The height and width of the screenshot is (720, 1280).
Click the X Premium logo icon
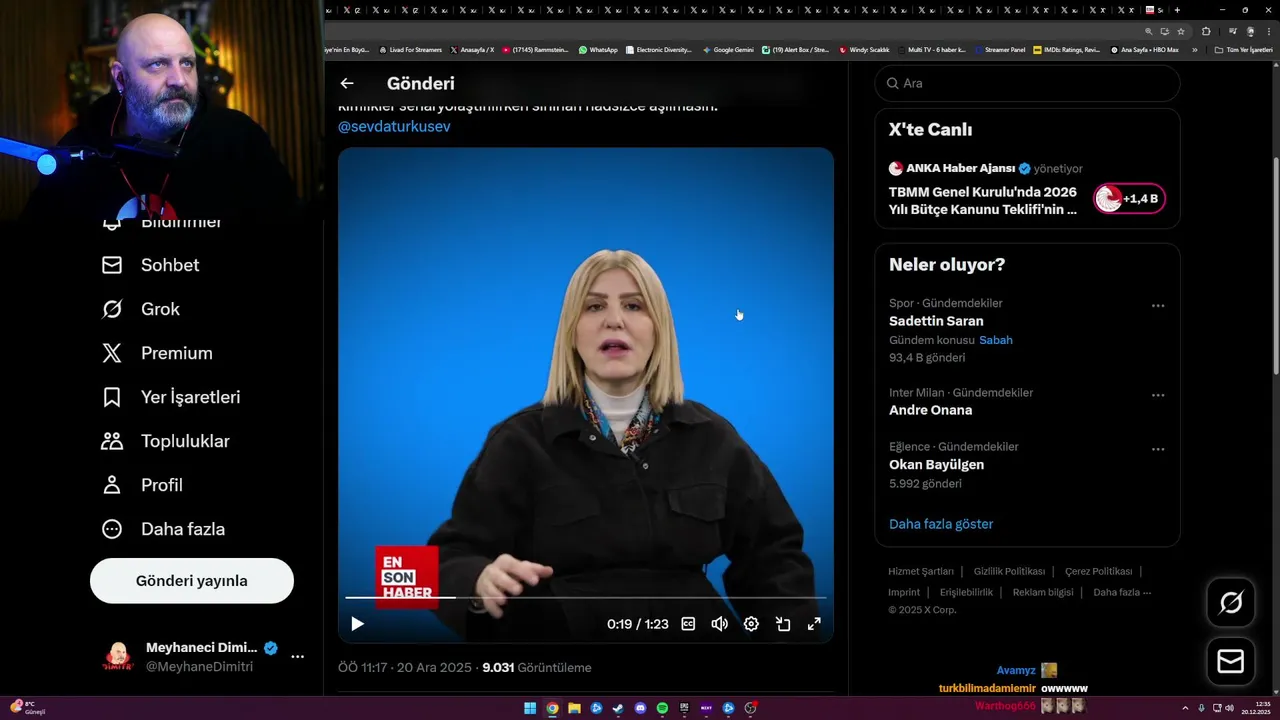coord(112,353)
